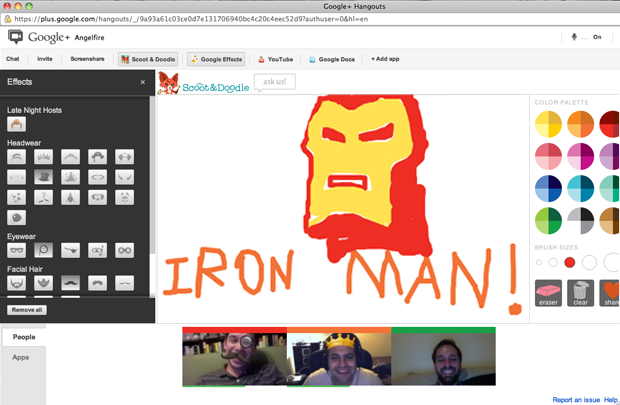
Task: Pick the pink color palette swatch
Action: click(548, 156)
